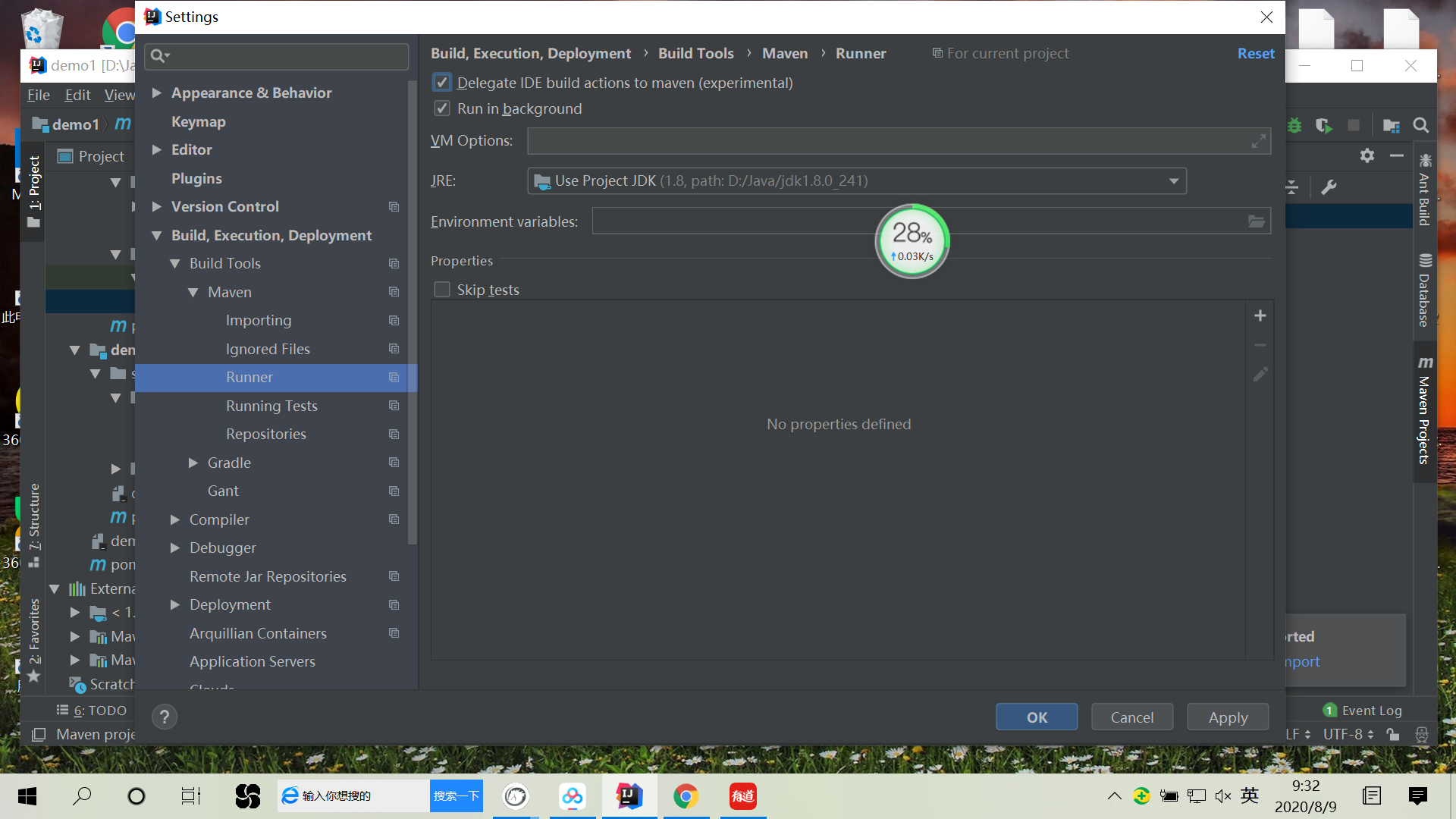Open the 6: TODO tool tab
This screenshot has height=819, width=1456.
(x=92, y=711)
